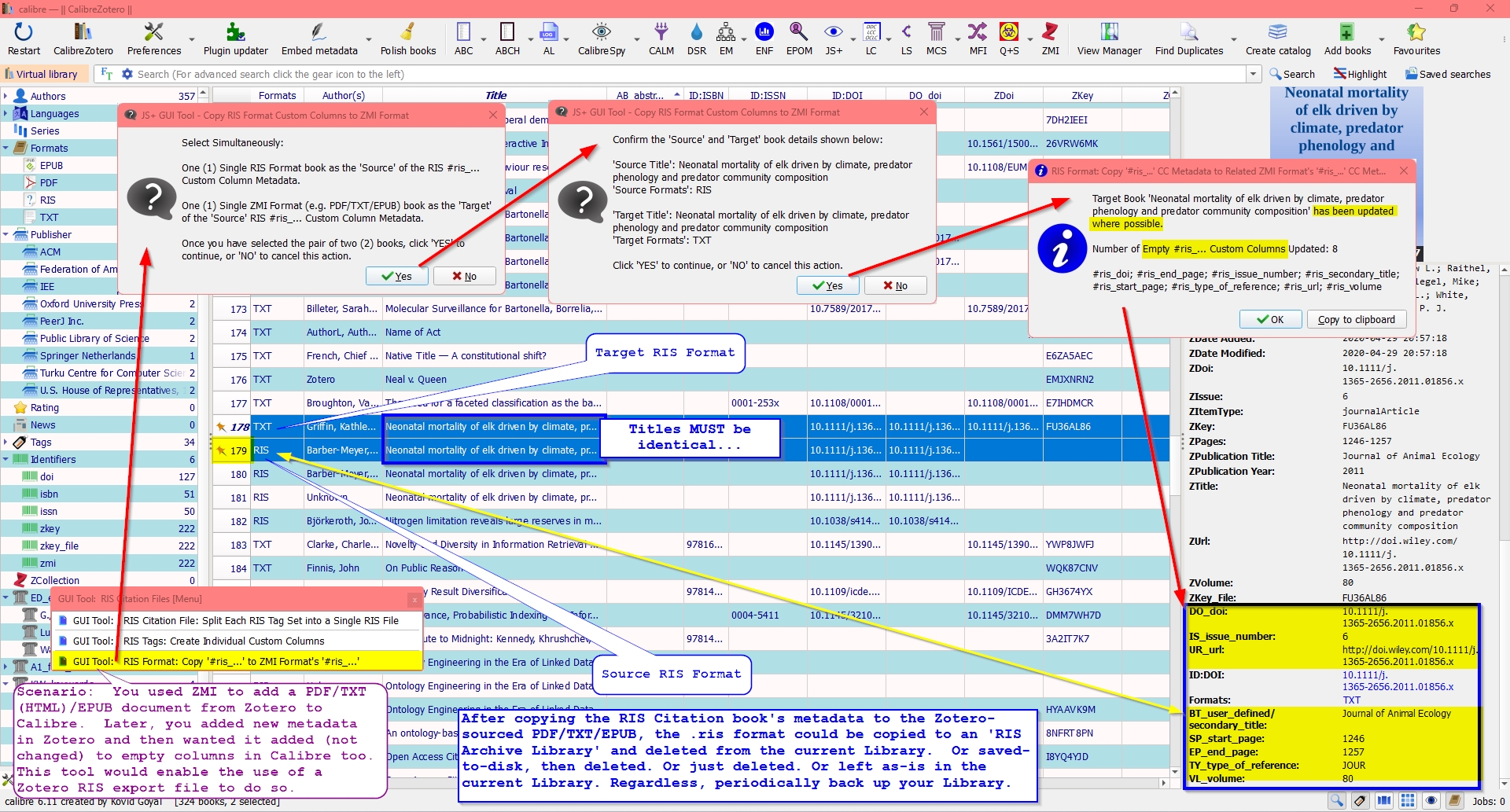Open the search history dropdown
This screenshot has width=1510, height=812.
click(1254, 74)
